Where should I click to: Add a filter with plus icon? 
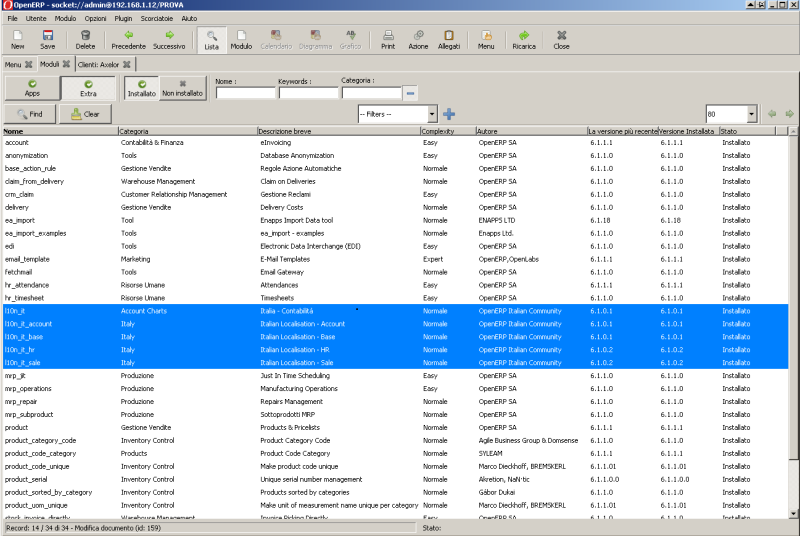click(449, 114)
